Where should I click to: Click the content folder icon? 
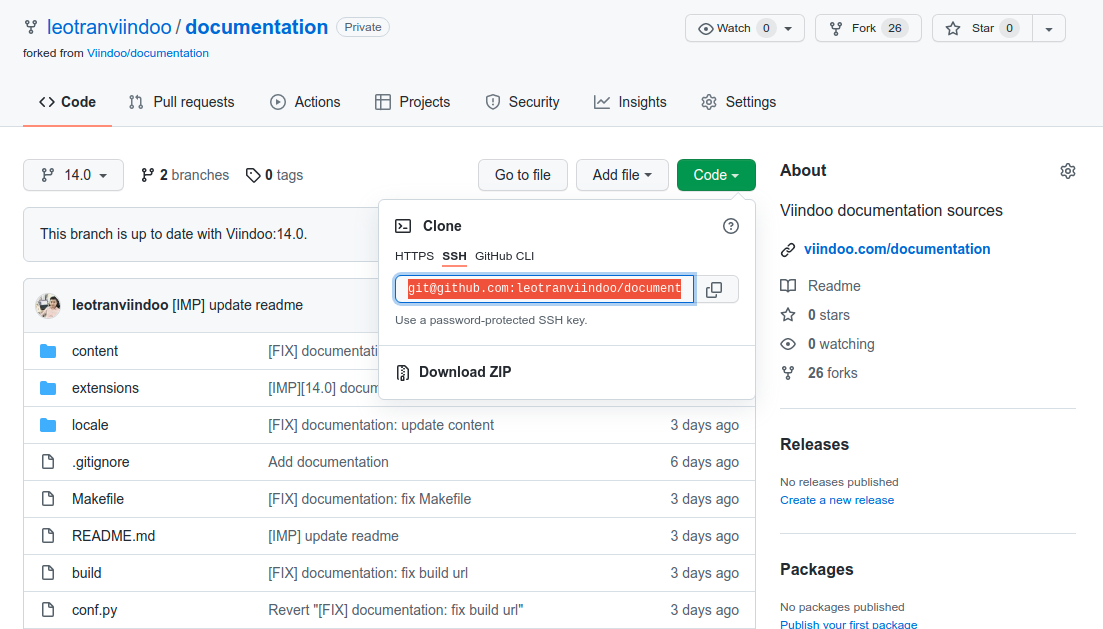tap(48, 351)
